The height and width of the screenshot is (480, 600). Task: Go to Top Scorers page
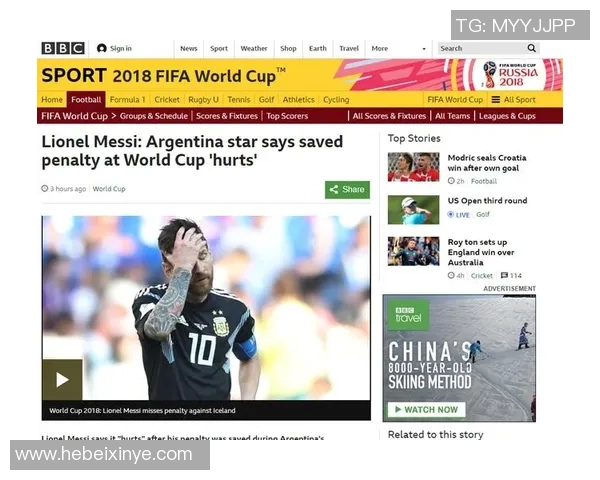click(x=287, y=116)
